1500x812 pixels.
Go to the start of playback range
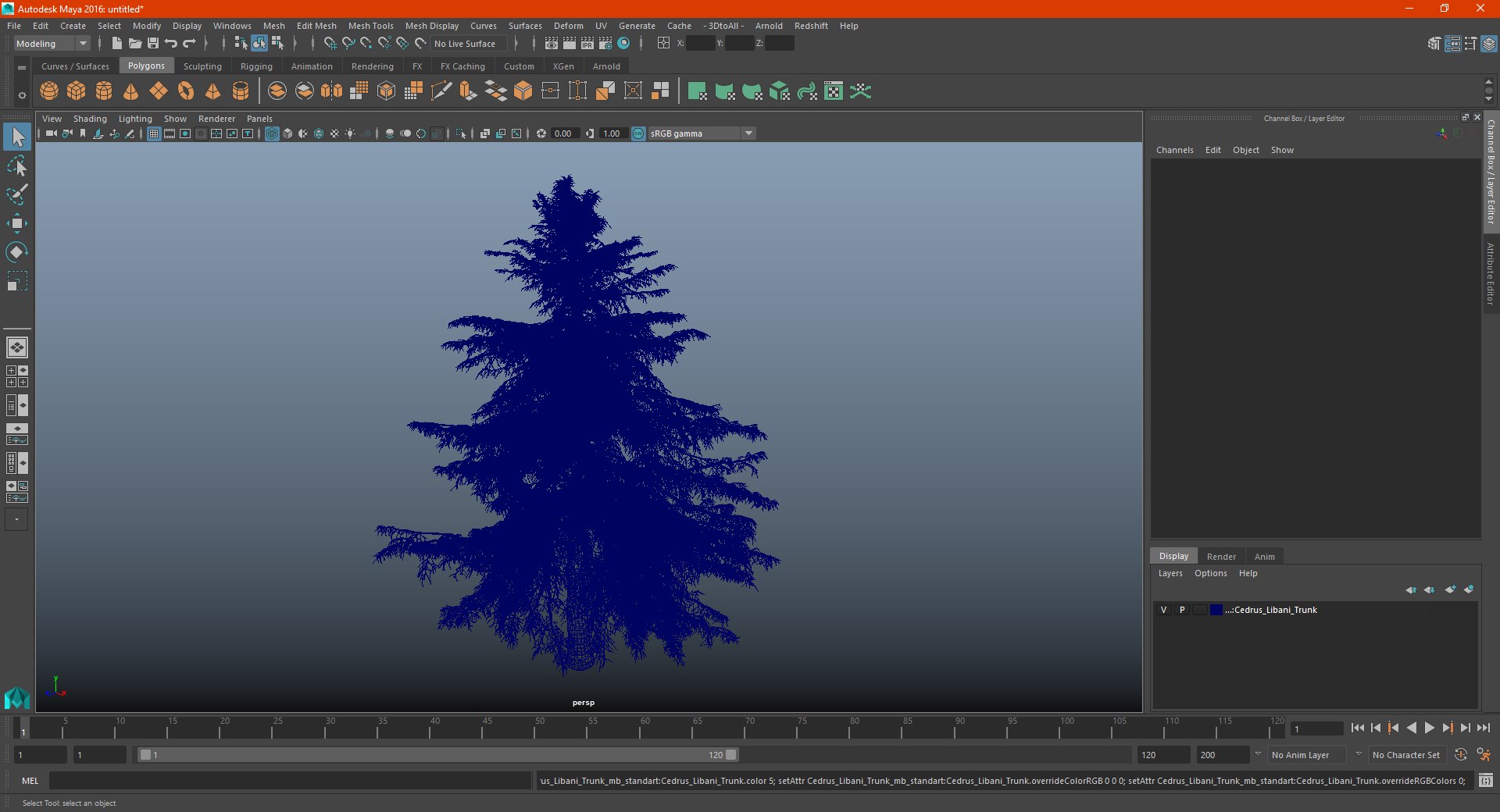coord(1357,728)
